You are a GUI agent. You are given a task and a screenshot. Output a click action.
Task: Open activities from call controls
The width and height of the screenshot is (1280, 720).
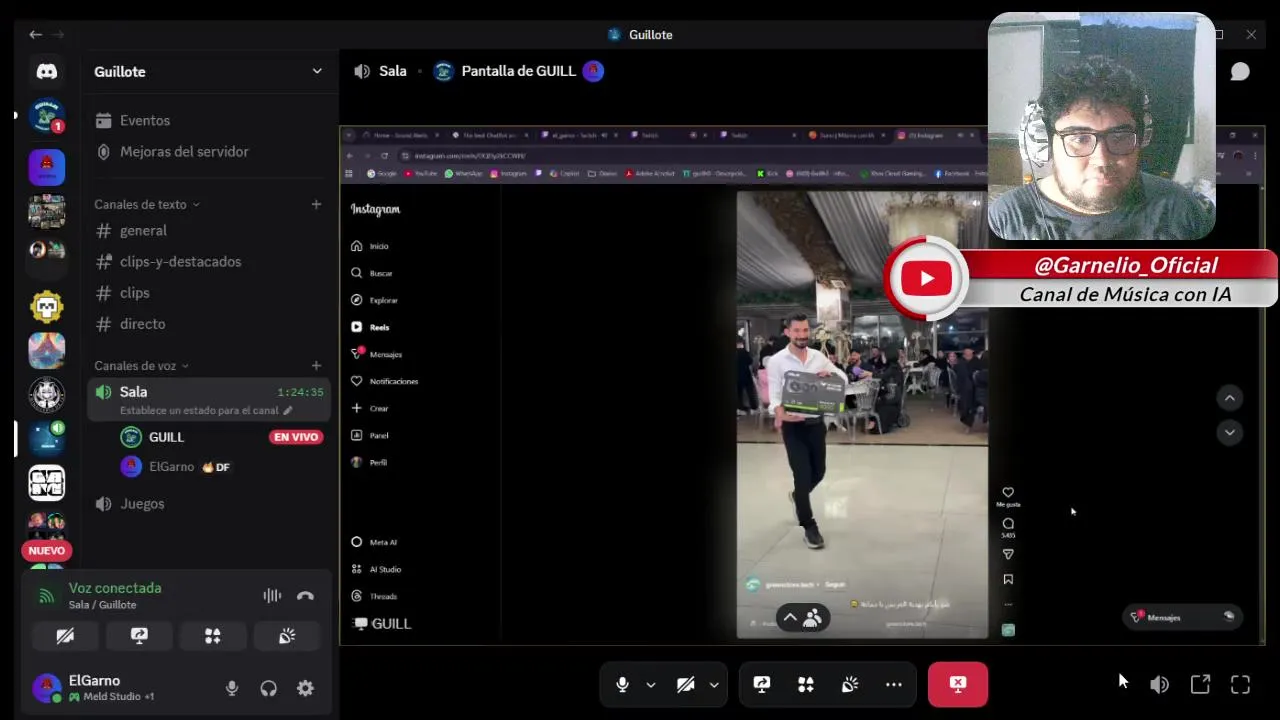tap(806, 684)
